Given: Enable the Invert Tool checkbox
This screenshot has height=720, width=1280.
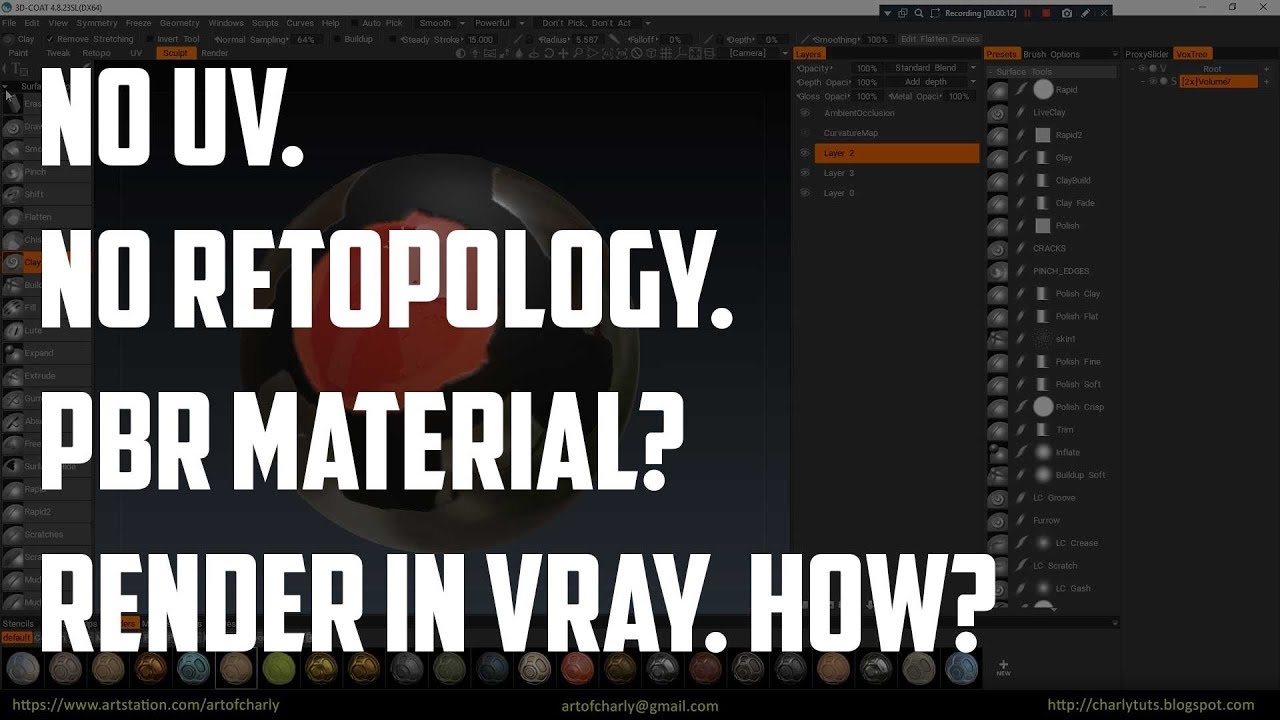Looking at the screenshot, I should 148,39.
